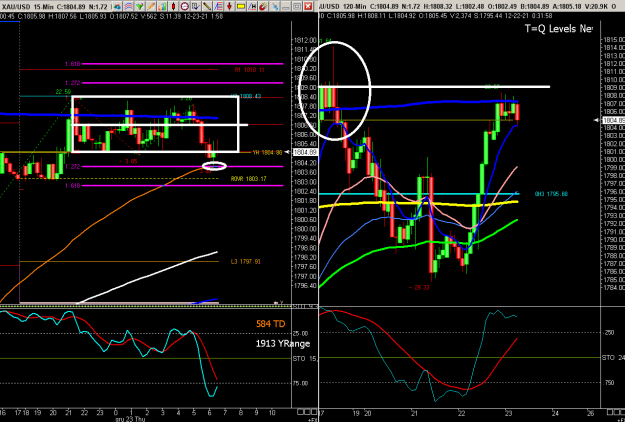This screenshot has height=422, width=625.
Task: Click the 1812.00 price on 15-Min scale
Action: tap(305, 40)
